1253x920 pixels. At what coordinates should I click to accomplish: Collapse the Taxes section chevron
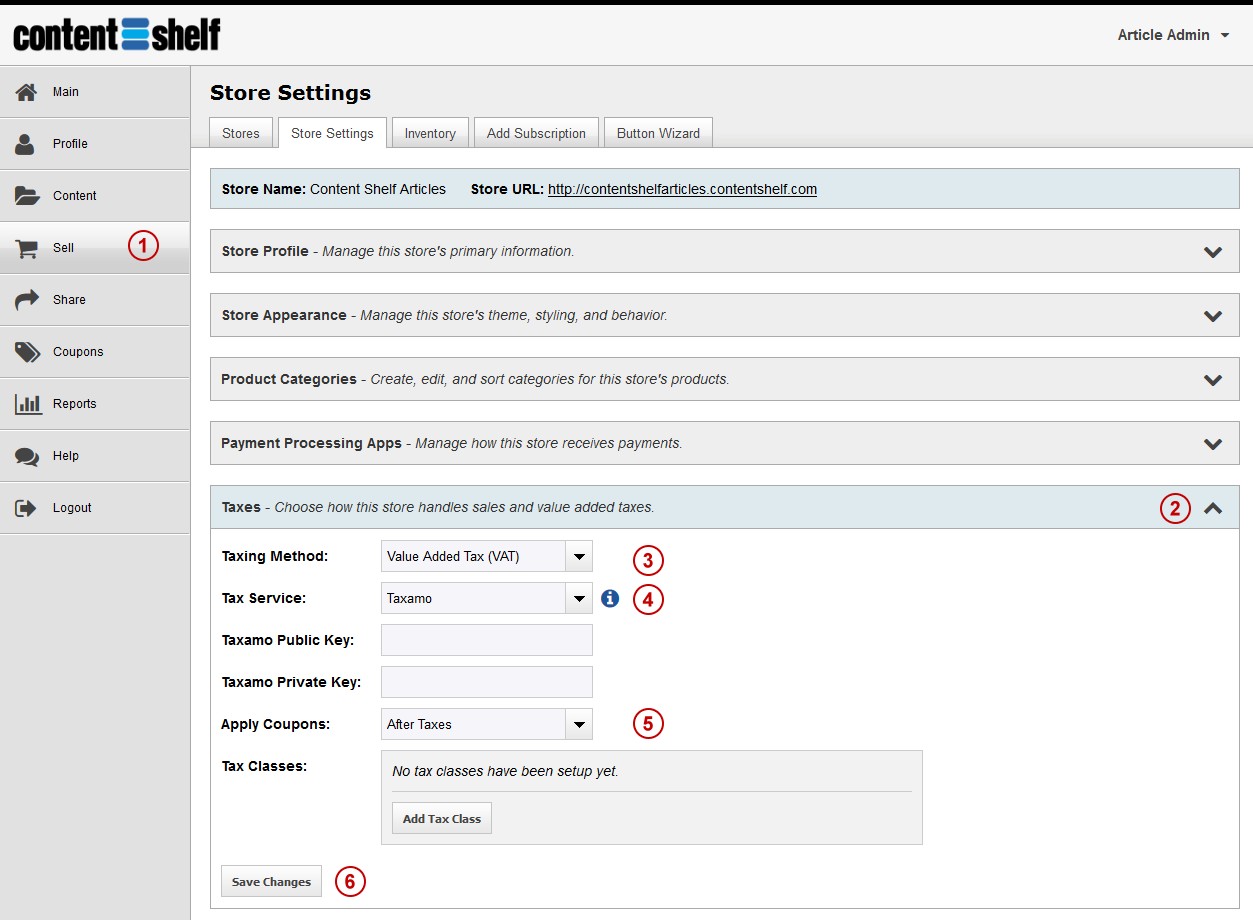[1213, 508]
